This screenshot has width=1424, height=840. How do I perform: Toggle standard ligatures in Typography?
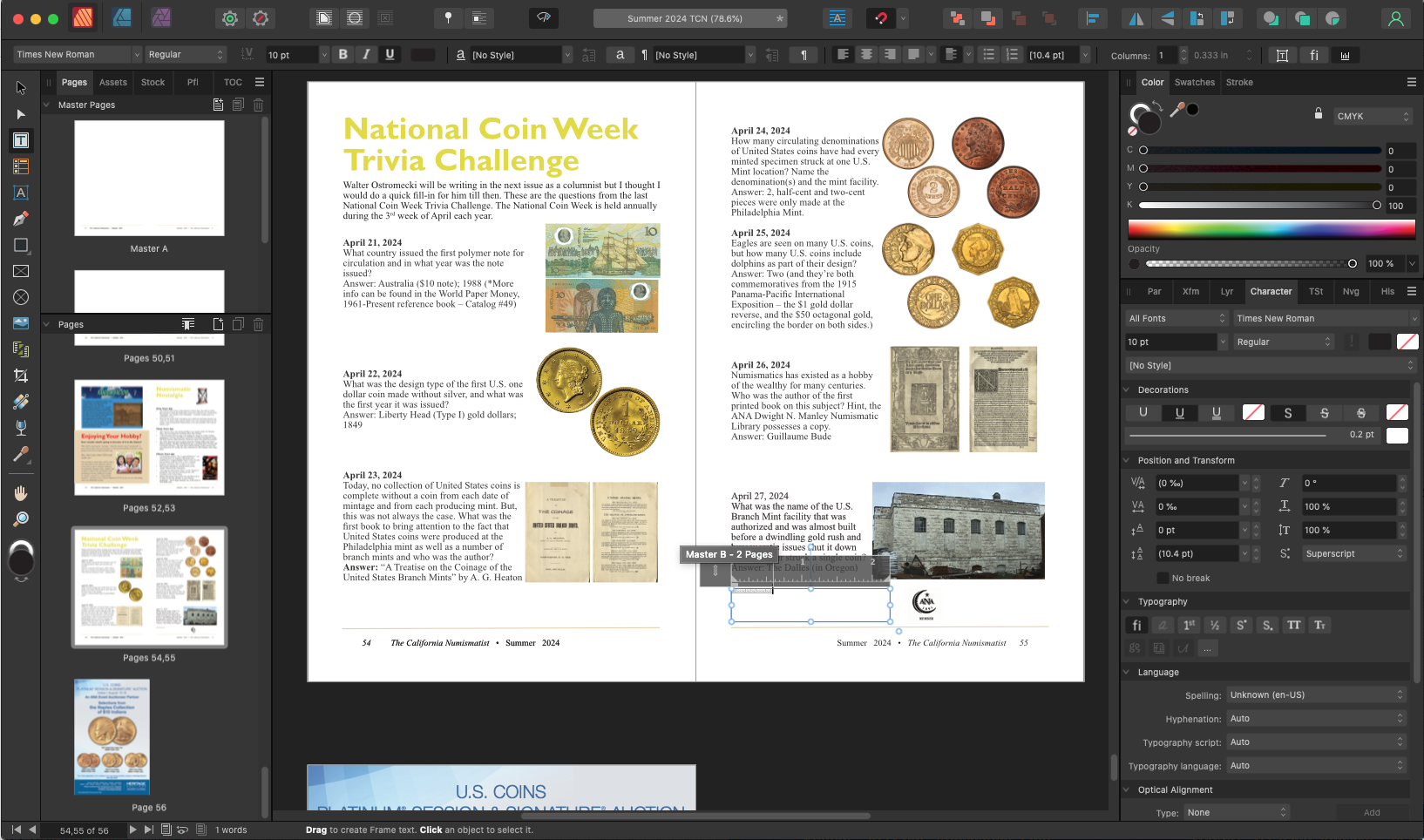click(x=1136, y=625)
